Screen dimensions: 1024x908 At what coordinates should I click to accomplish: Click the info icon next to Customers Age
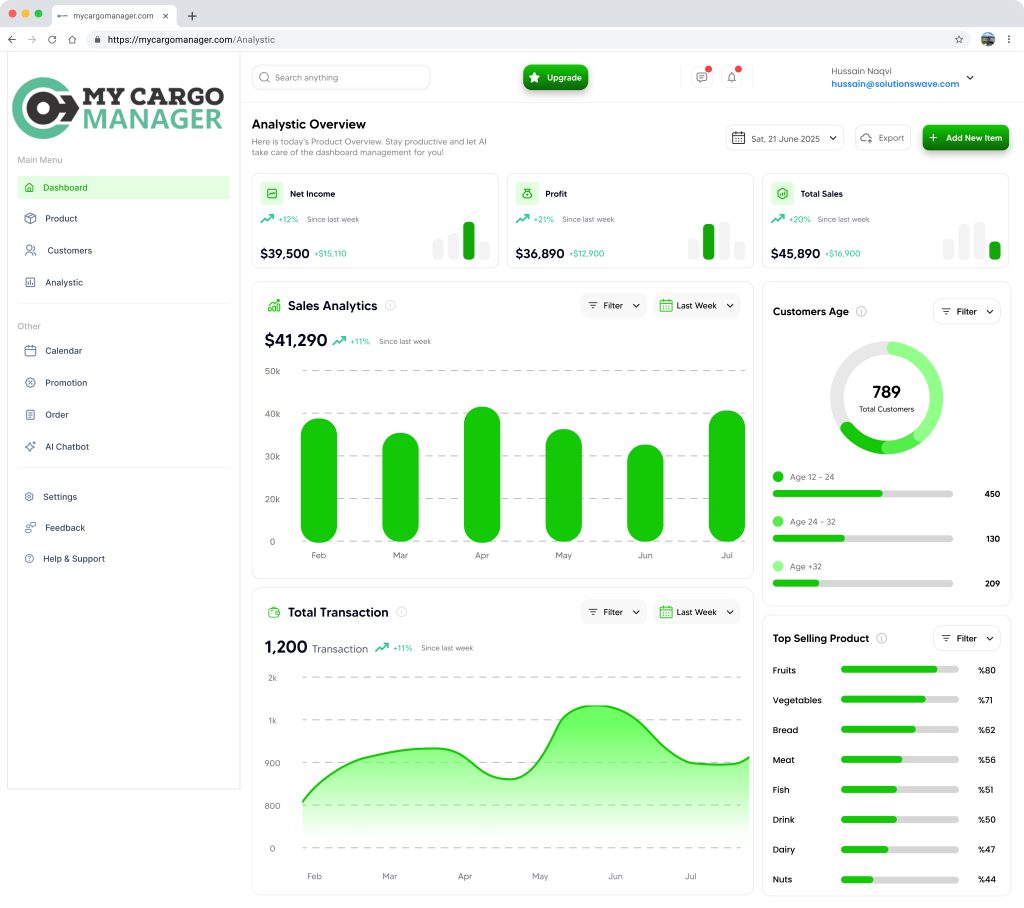point(861,312)
